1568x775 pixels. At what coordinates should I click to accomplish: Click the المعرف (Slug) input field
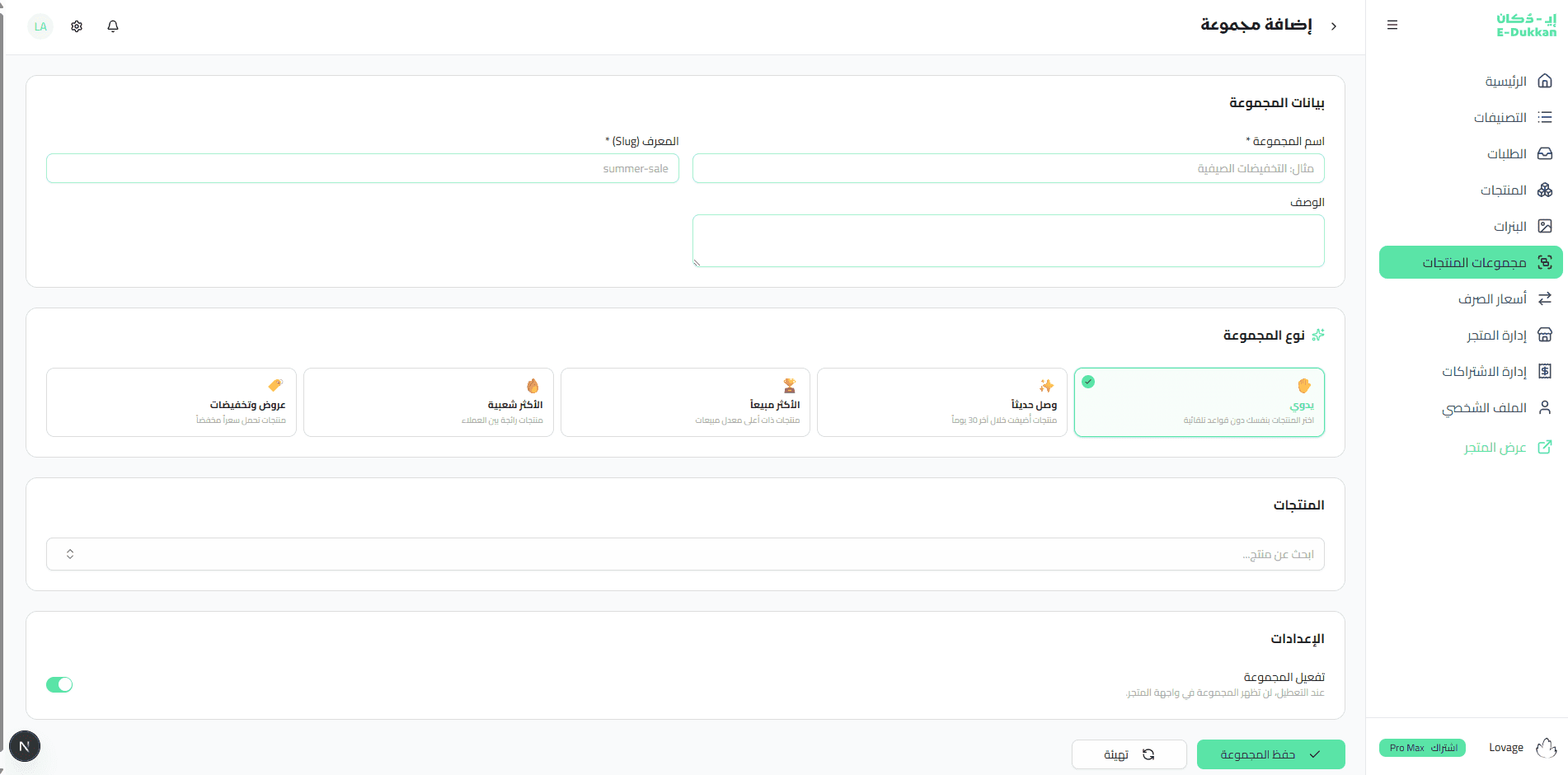point(363,168)
